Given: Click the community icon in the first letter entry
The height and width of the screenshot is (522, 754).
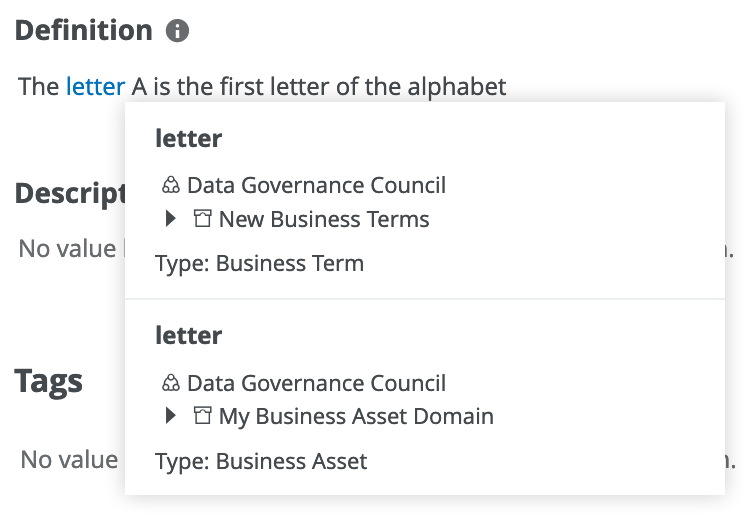Looking at the screenshot, I should pyautogui.click(x=170, y=185).
